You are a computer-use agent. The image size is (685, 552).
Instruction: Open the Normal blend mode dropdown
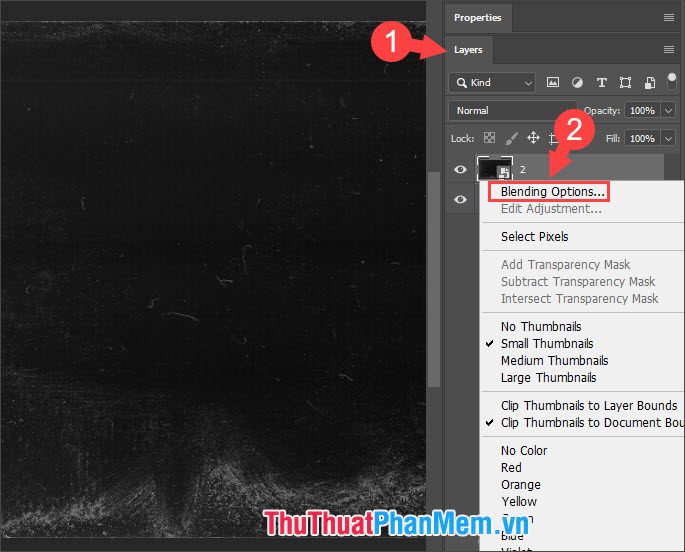tap(510, 111)
